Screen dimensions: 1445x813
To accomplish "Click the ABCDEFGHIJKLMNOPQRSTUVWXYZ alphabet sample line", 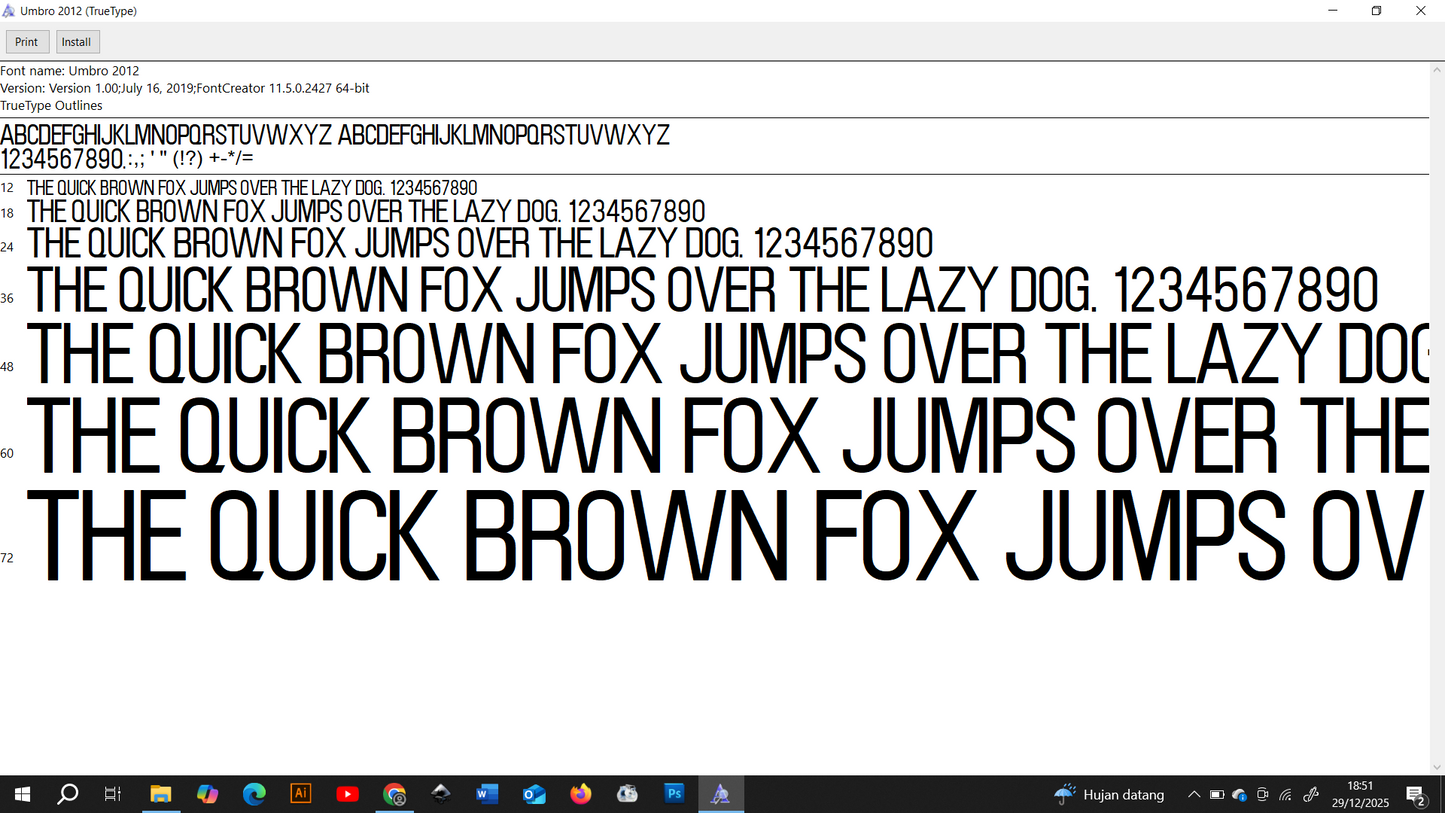I will pyautogui.click(x=335, y=135).
